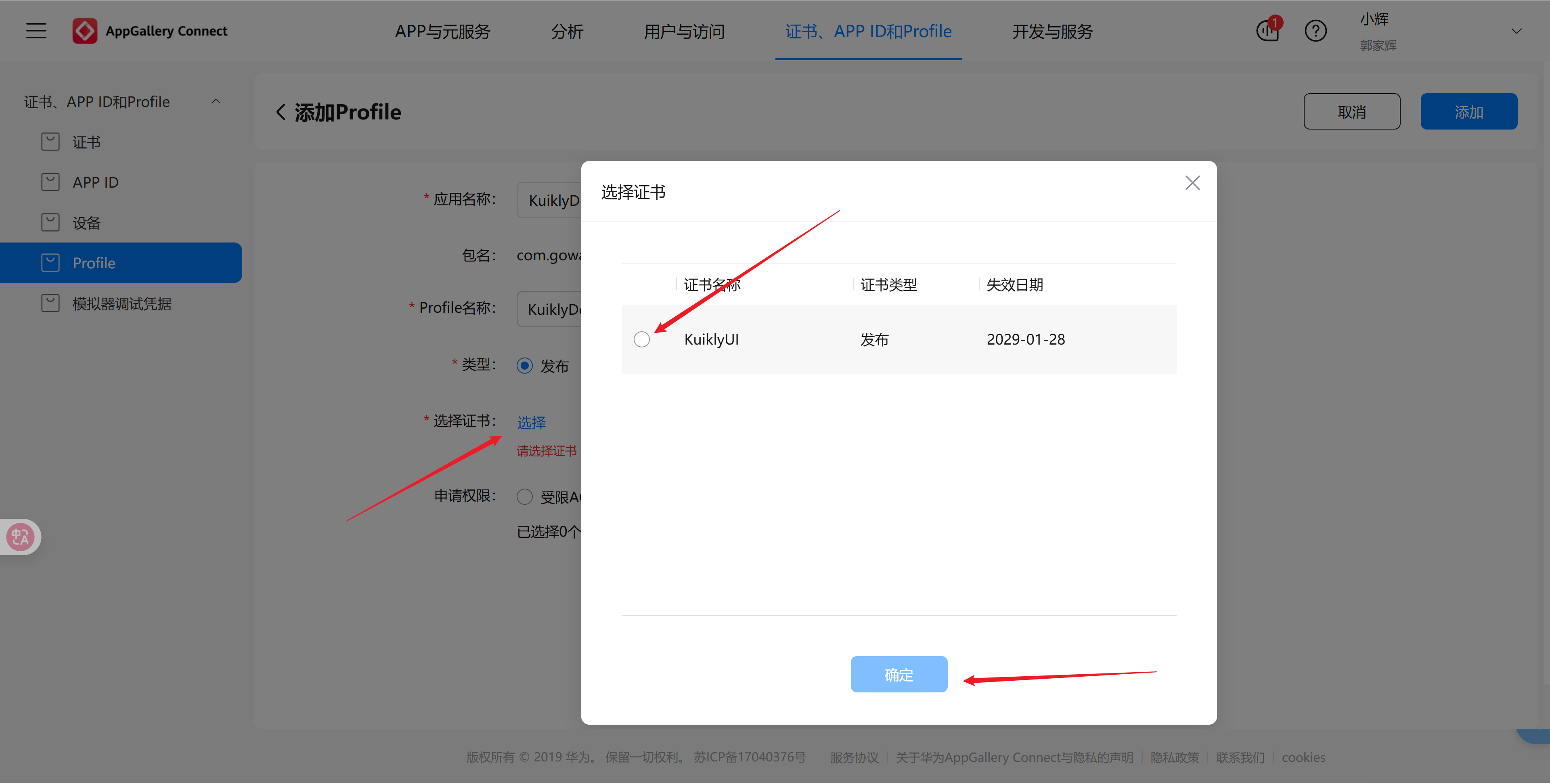Confirm certificate selection with 确定 button

[x=899, y=674]
